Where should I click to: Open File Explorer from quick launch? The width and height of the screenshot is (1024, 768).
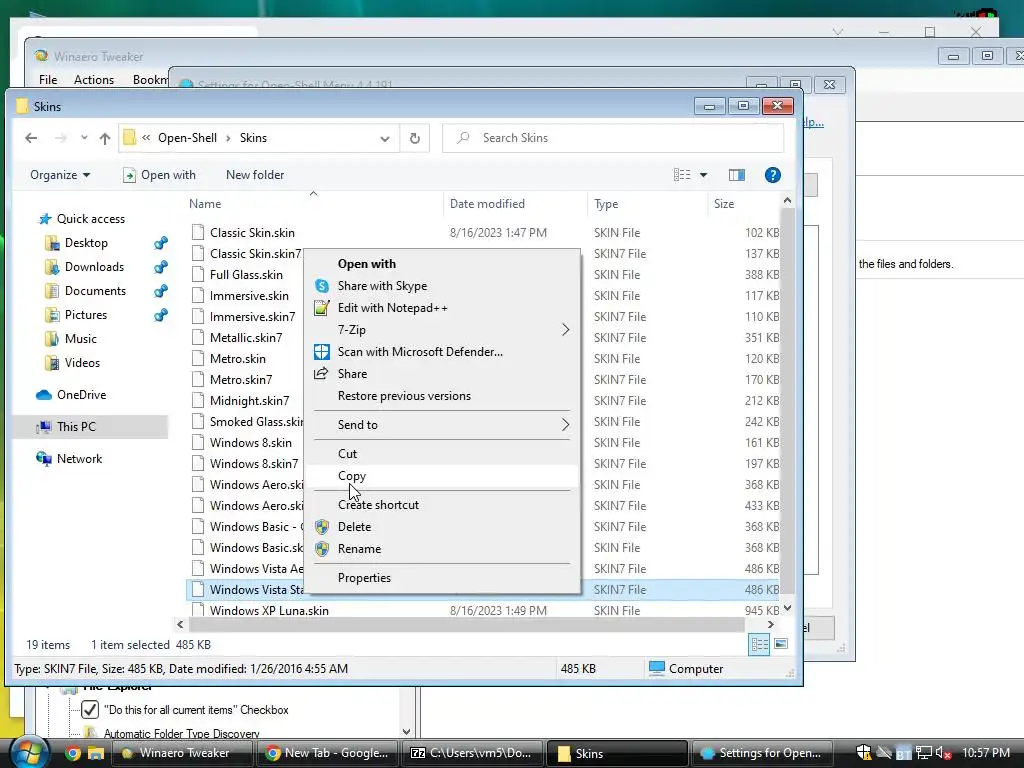pos(96,754)
